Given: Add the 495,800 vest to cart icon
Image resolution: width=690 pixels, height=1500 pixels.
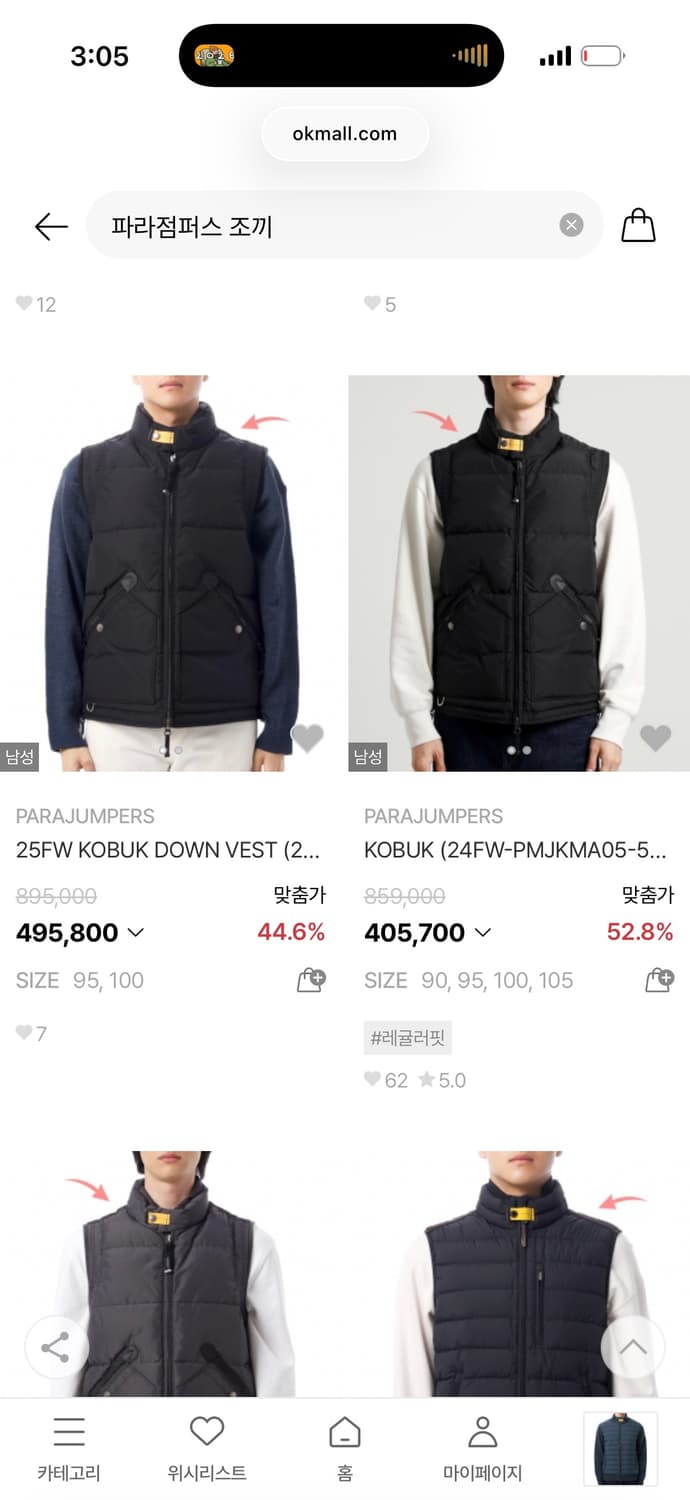Looking at the screenshot, I should click(x=311, y=980).
